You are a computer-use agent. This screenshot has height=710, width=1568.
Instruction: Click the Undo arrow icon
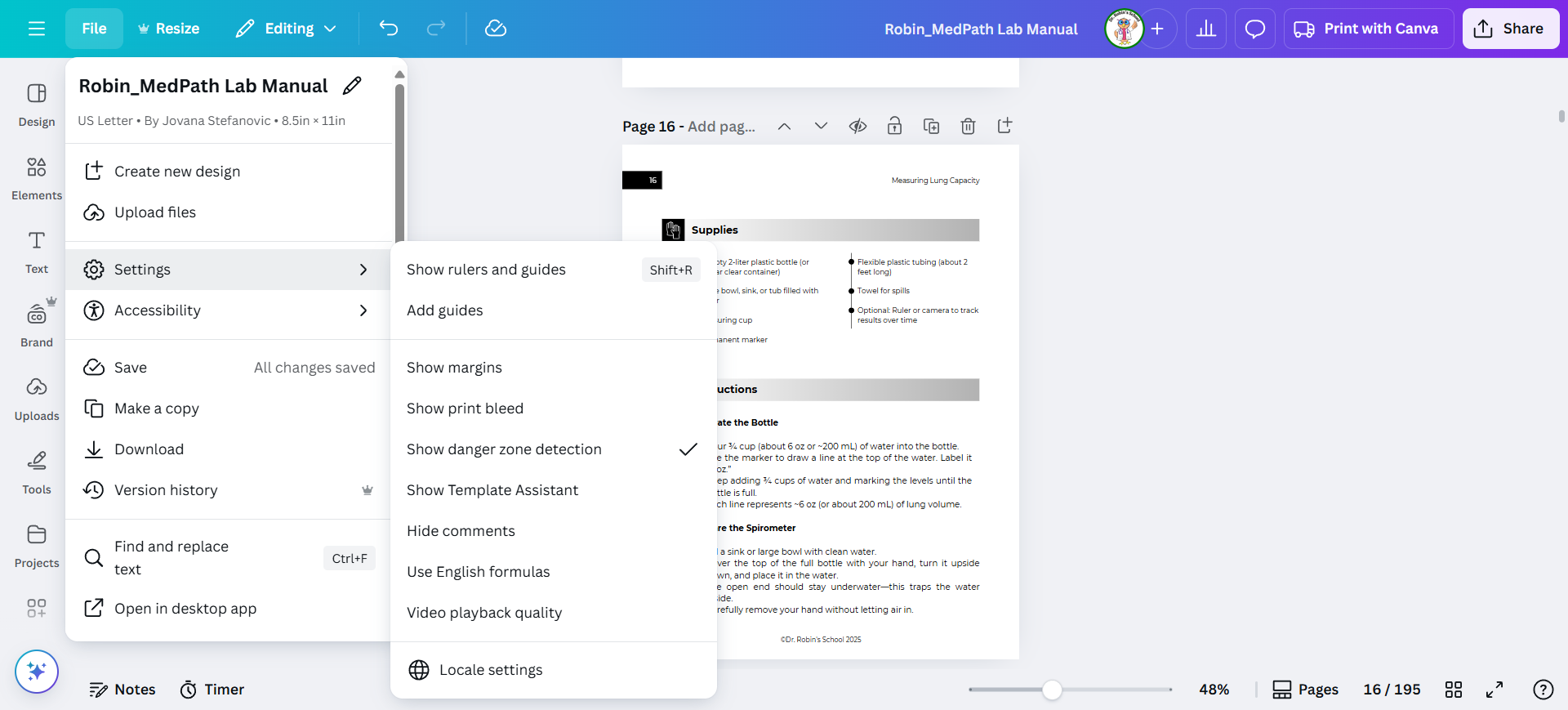click(389, 29)
